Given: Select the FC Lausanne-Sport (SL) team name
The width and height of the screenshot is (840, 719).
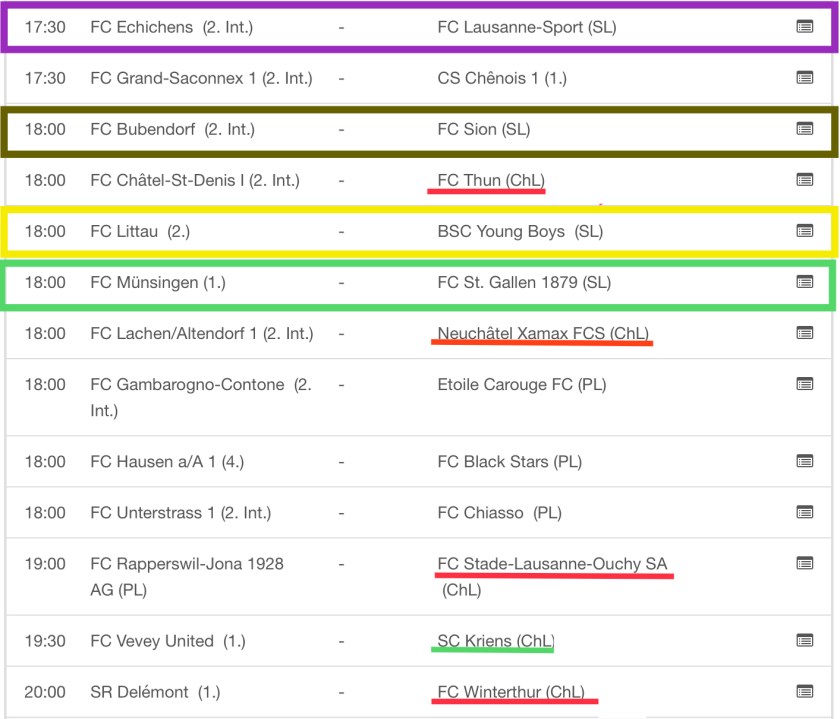Looking at the screenshot, I should point(526,27).
